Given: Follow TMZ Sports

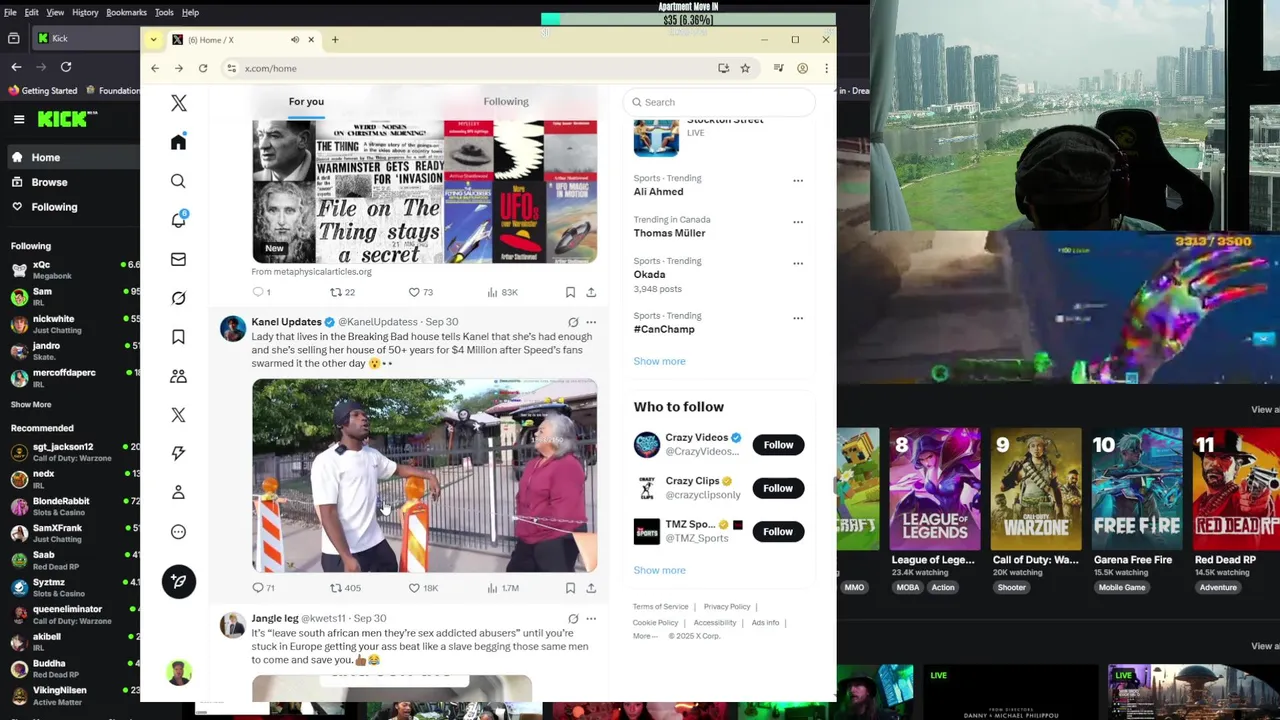Looking at the screenshot, I should [778, 531].
